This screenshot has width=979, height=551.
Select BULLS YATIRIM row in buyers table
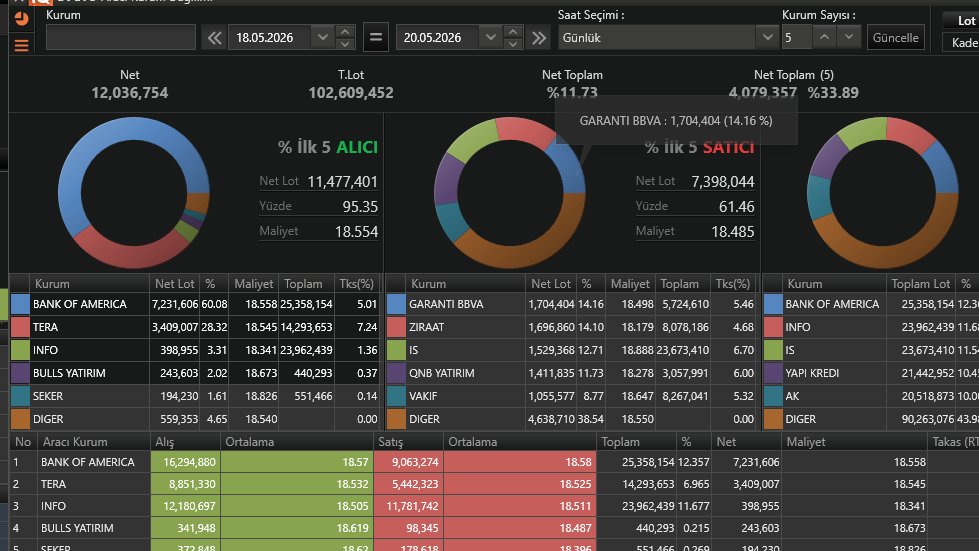(x=195, y=373)
